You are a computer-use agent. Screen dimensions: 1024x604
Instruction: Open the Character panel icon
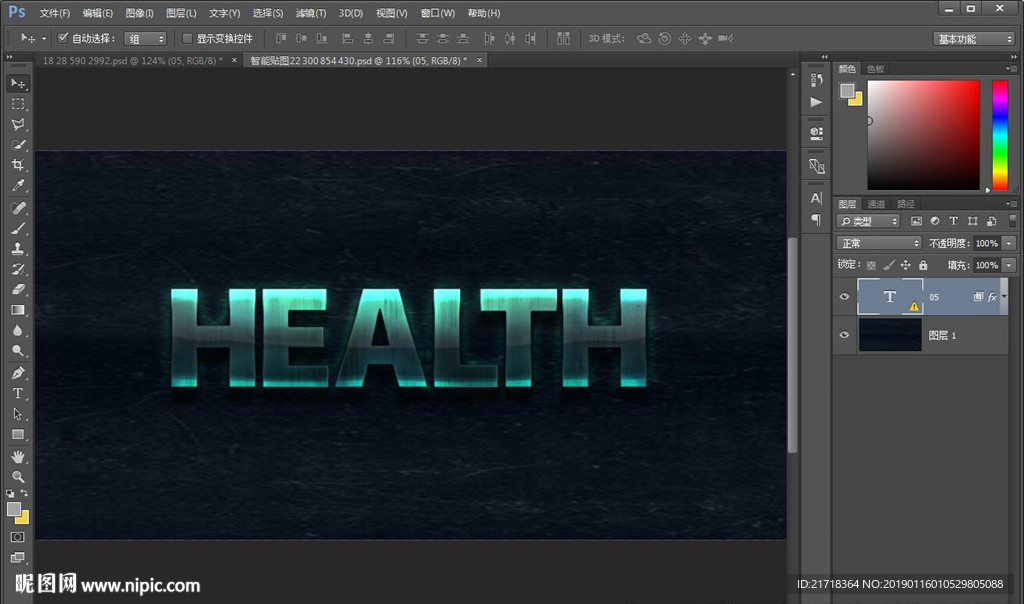[816, 198]
